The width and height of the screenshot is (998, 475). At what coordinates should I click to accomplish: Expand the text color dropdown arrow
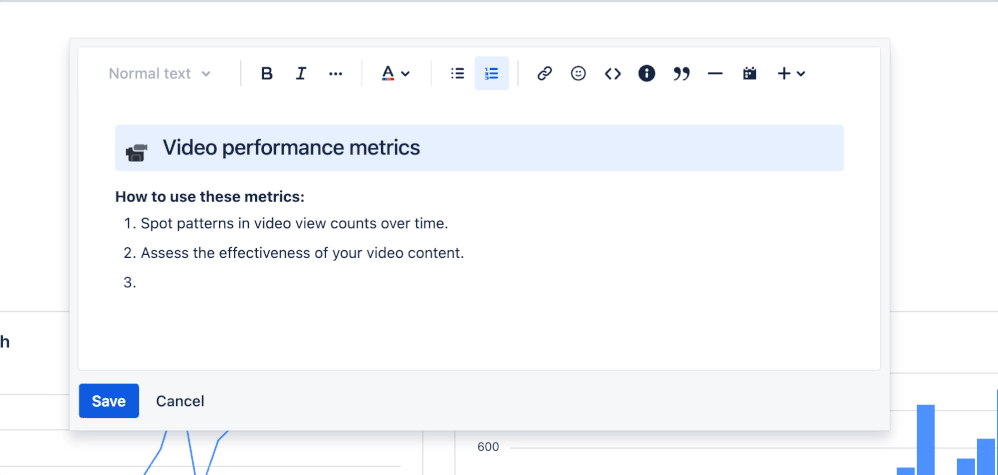405,74
